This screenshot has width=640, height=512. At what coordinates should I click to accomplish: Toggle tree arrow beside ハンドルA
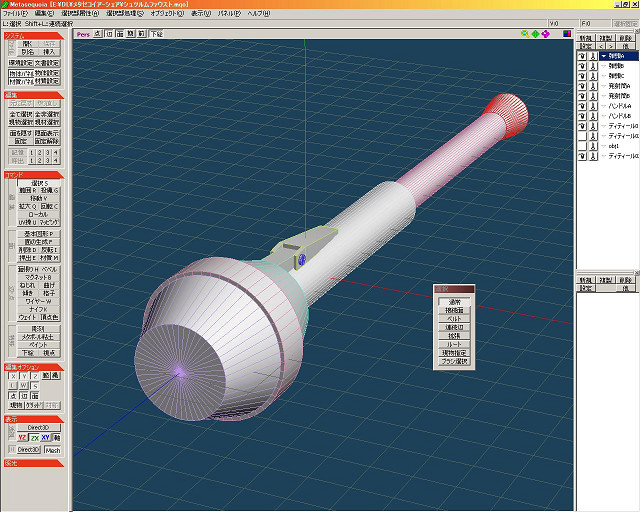tap(604, 106)
